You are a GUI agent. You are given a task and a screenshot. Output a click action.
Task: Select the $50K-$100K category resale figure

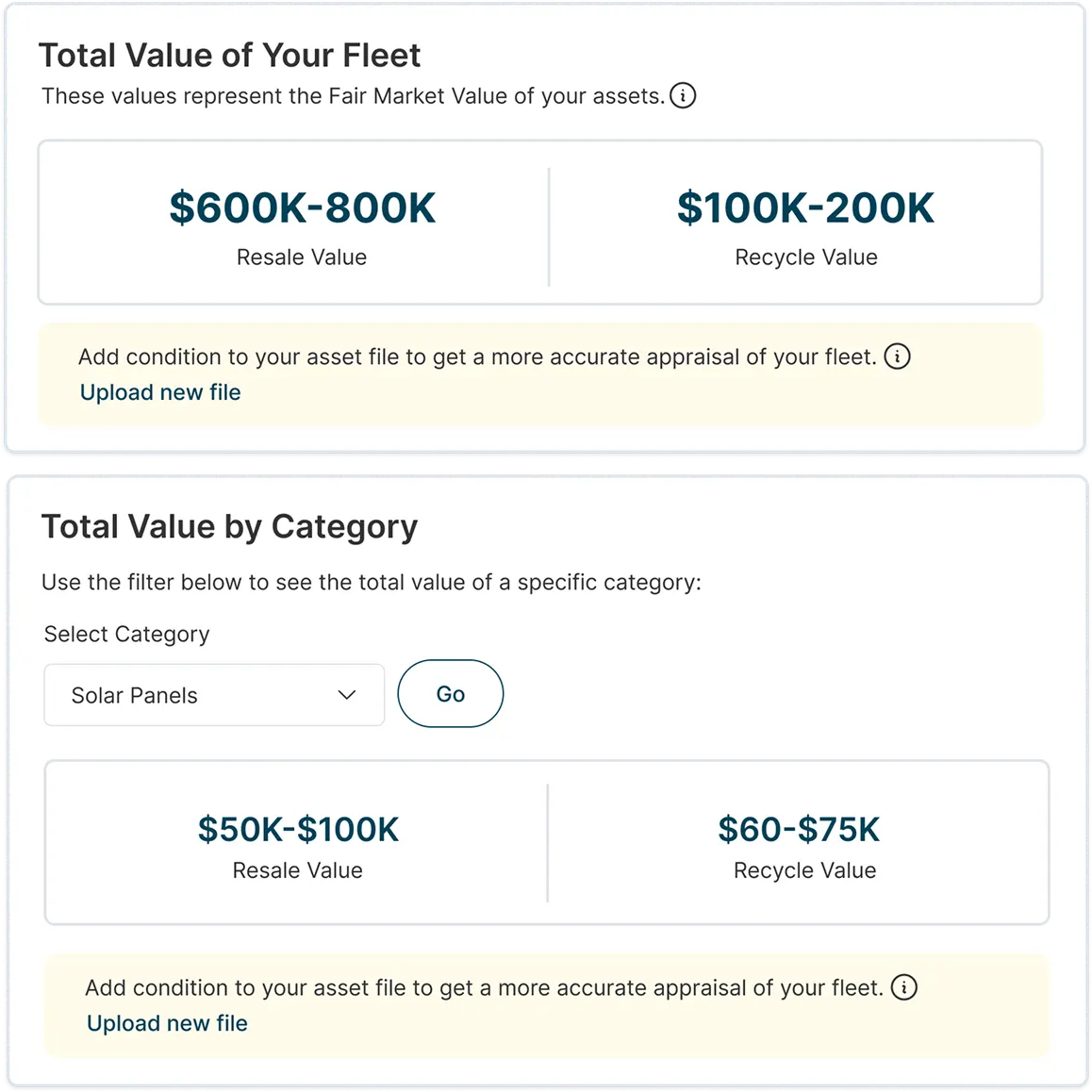[x=298, y=830]
